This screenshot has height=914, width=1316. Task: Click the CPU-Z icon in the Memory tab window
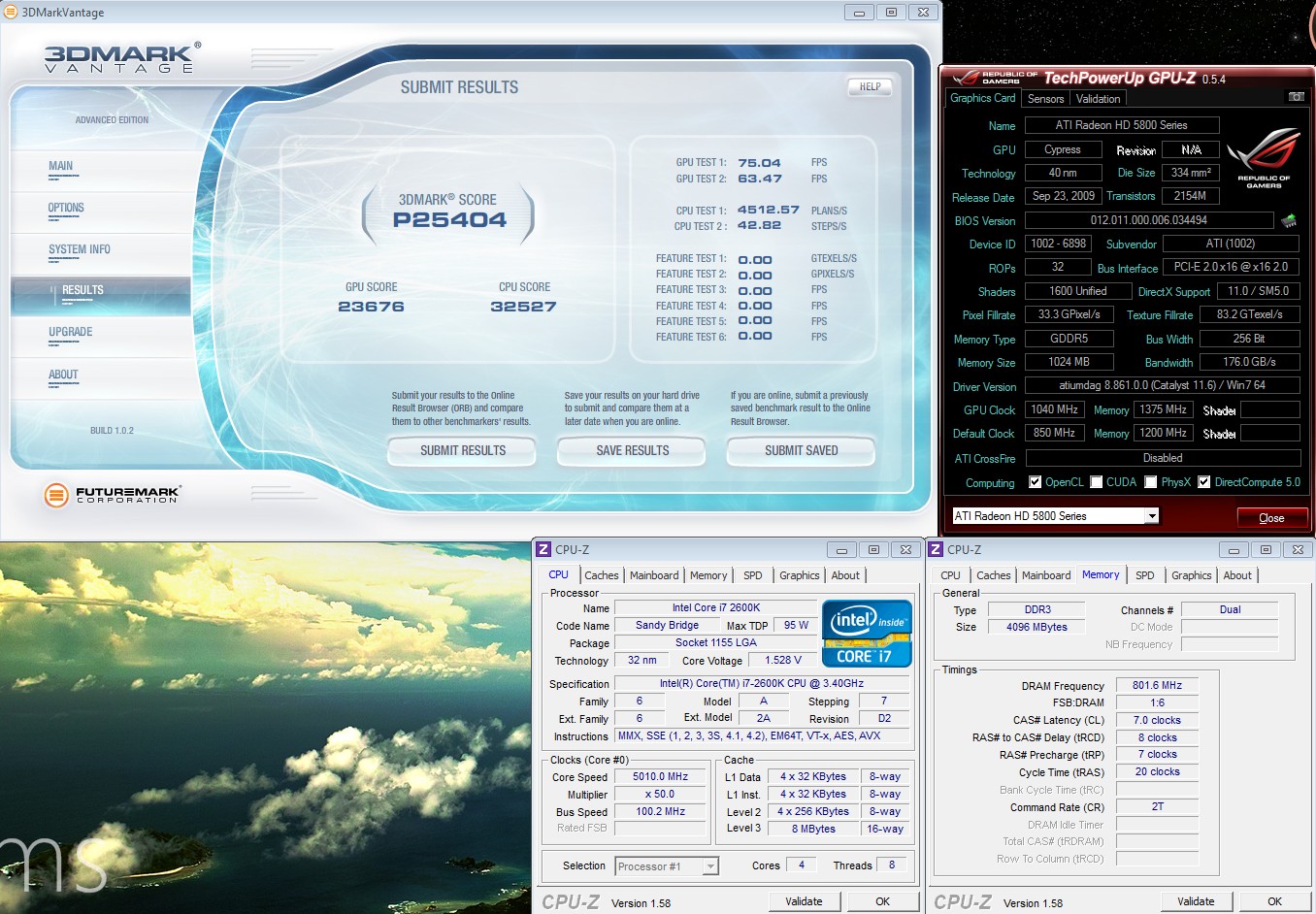936,549
